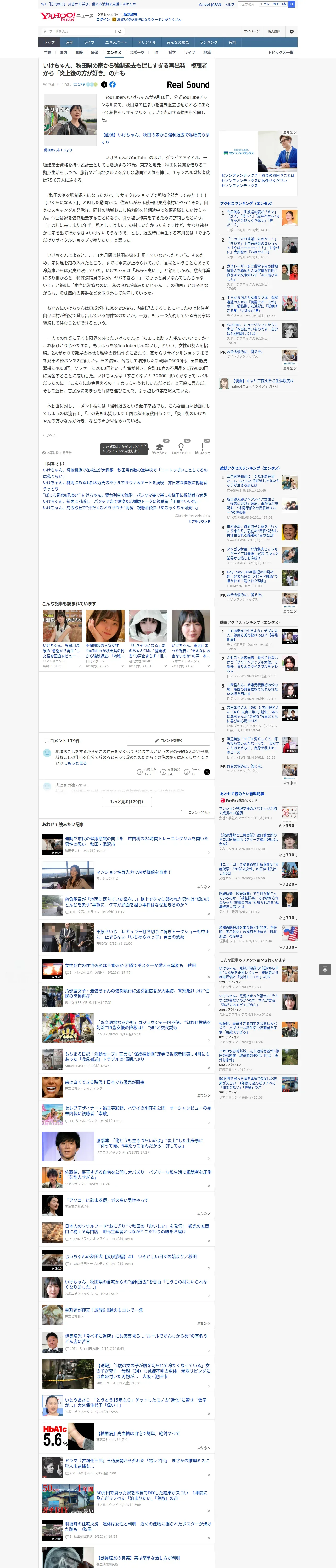Report the article via 記事に関する報告

(x=57, y=453)
